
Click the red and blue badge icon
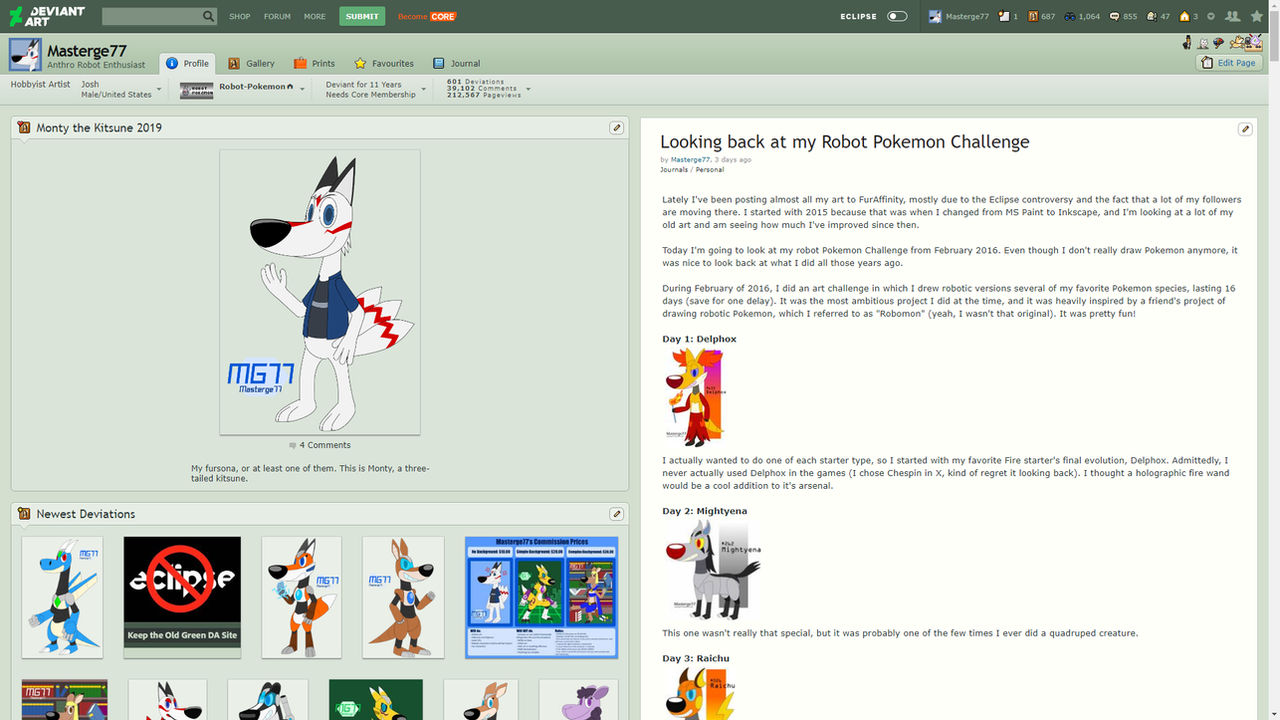[x=1219, y=43]
